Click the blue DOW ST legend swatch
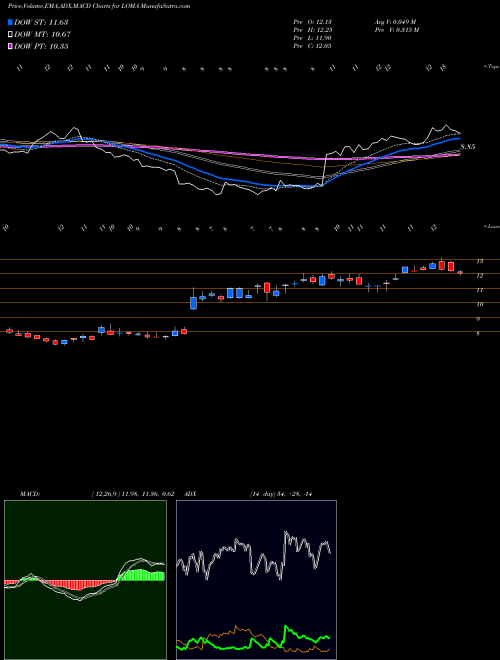 pyautogui.click(x=10, y=22)
